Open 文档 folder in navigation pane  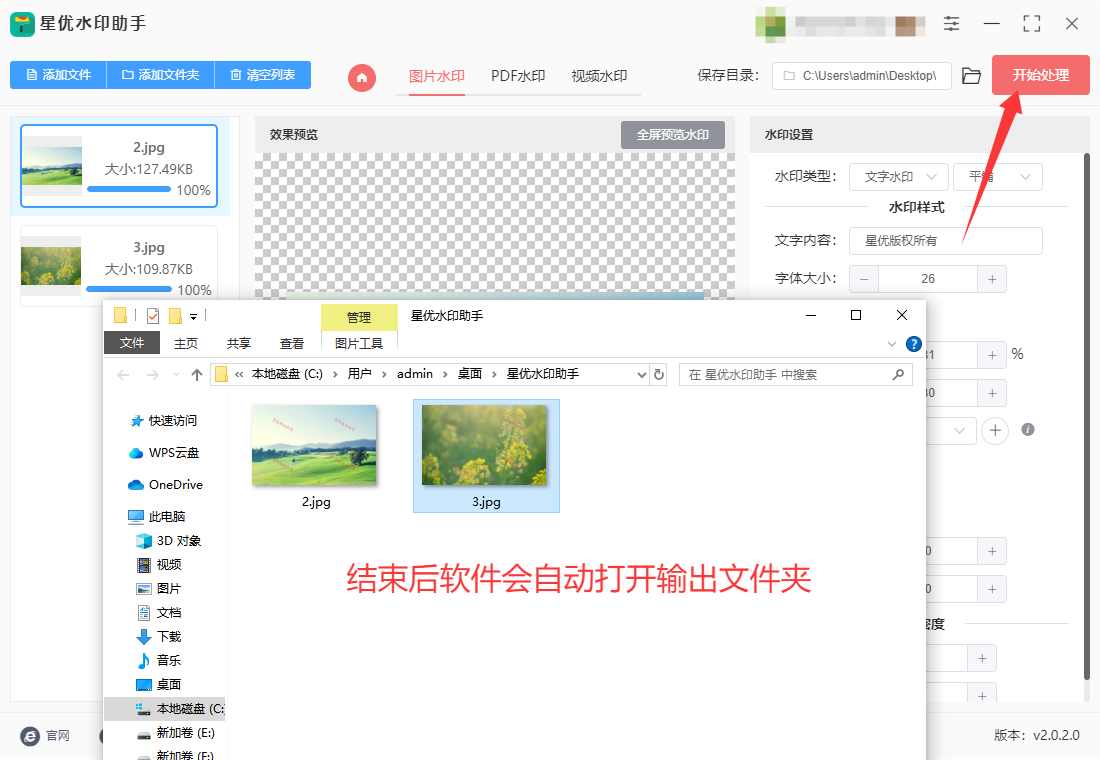click(159, 613)
